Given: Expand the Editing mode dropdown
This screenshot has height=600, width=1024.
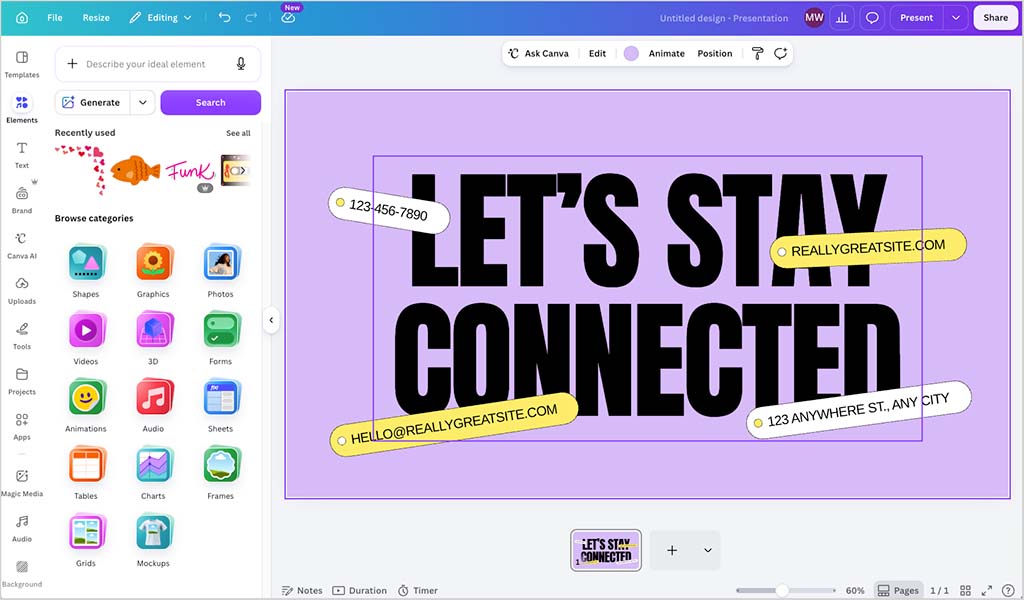Looking at the screenshot, I should pos(160,18).
